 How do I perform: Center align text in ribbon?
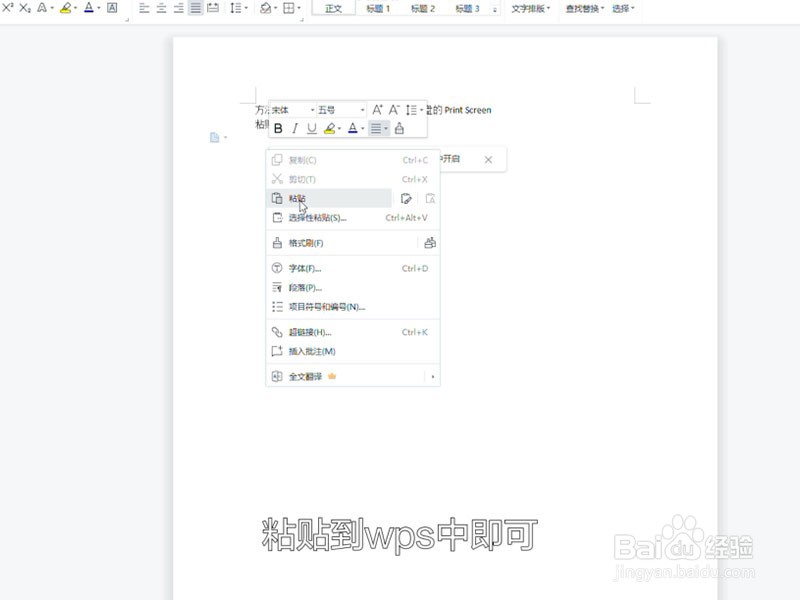click(x=161, y=8)
